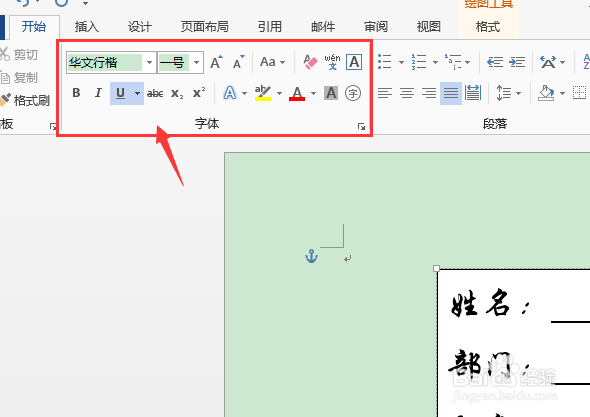Viewport: 590px width, 417px height.
Task: Open the 开始 ribbon tab
Action: pyautogui.click(x=34, y=27)
